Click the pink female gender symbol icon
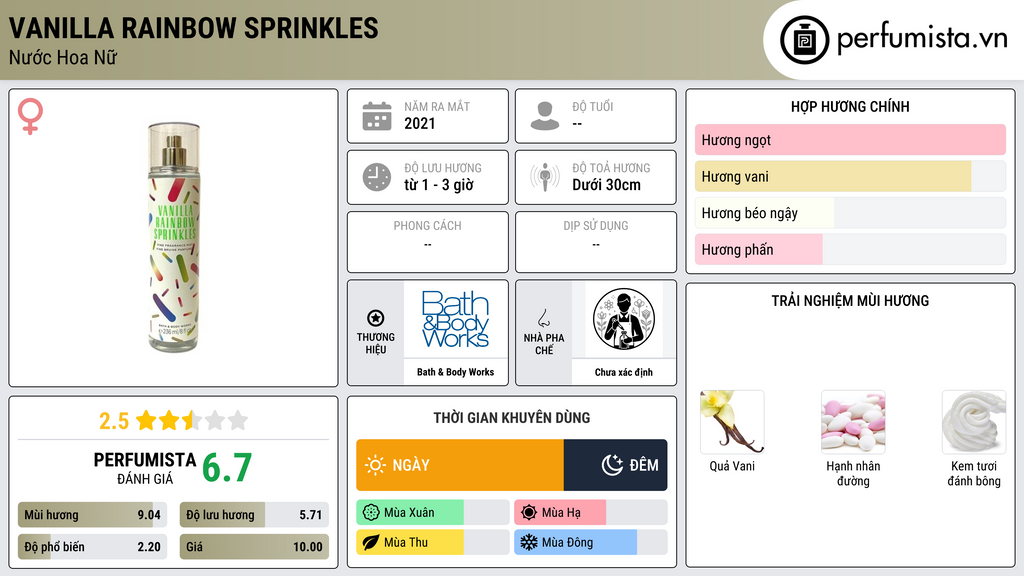This screenshot has height=576, width=1024. (30, 116)
